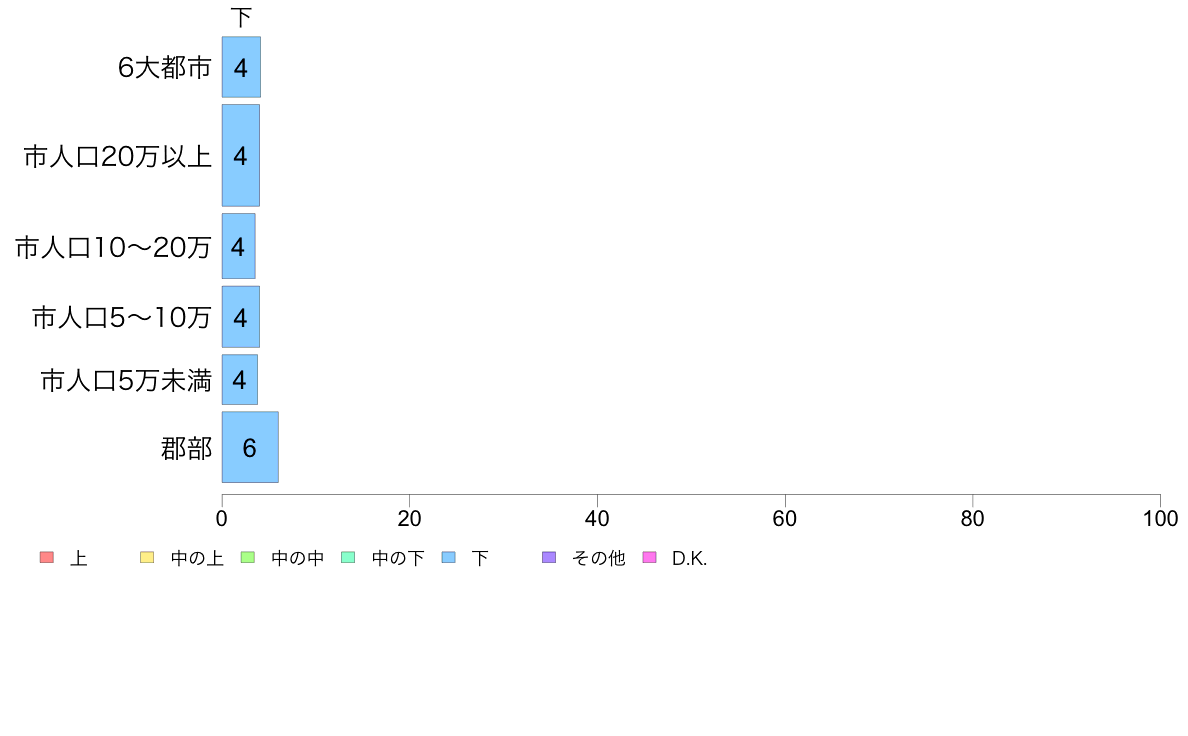Click the 6大都市 category label
Viewport: 1188px width, 736px height.
tap(164, 67)
